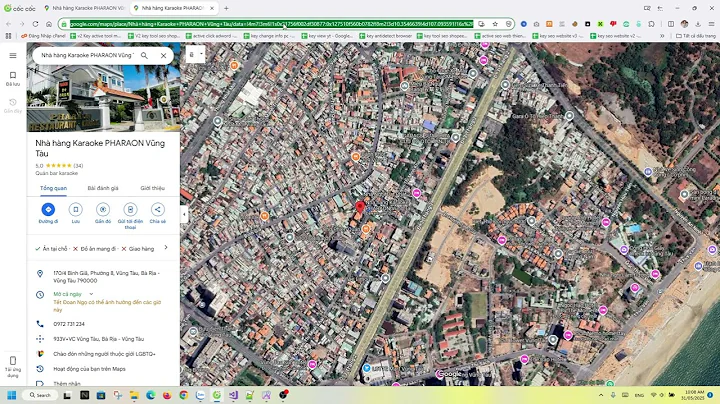The height and width of the screenshot is (404, 720).
Task: Click Chào đón những người thuộc giới LGBTQ+
Action: (x=103, y=354)
